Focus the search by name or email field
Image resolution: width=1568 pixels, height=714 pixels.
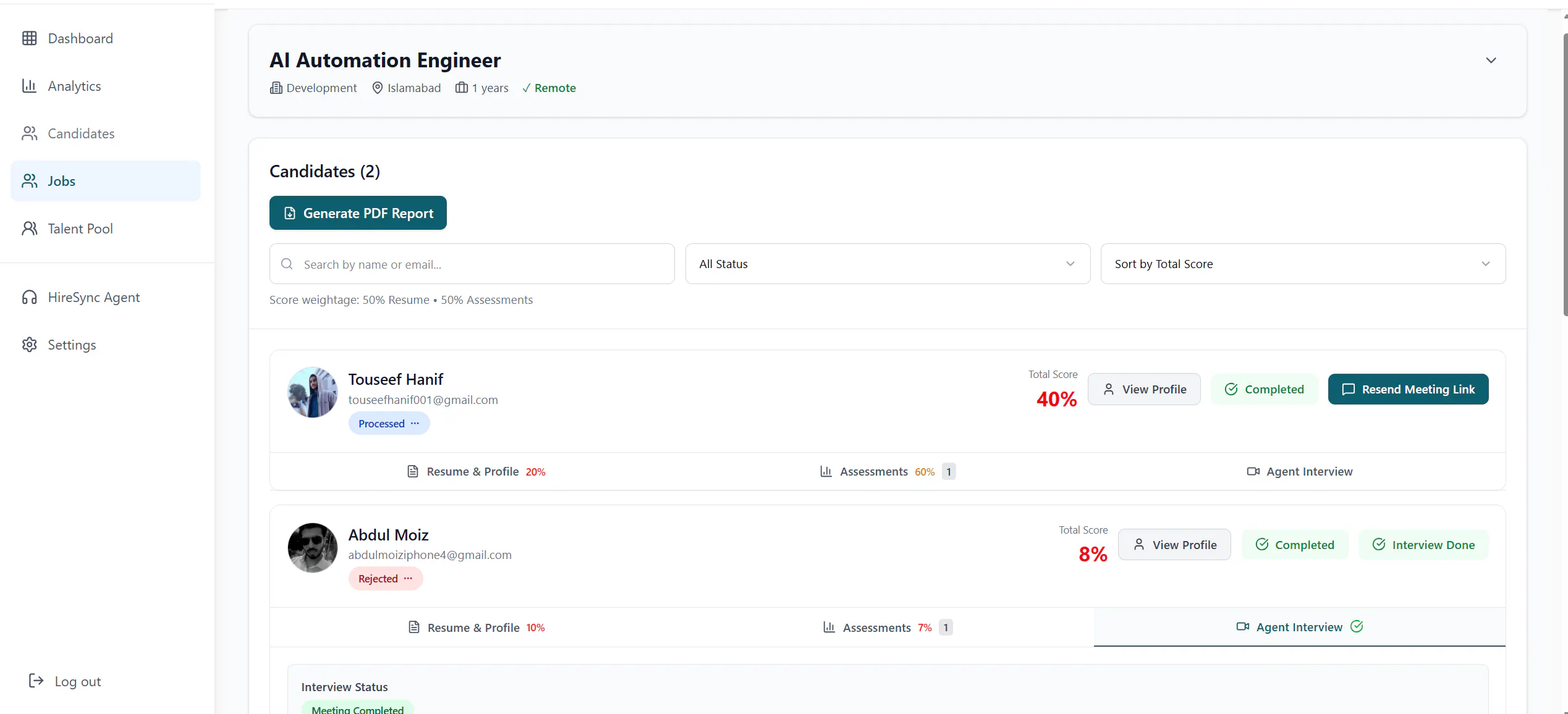click(x=472, y=264)
